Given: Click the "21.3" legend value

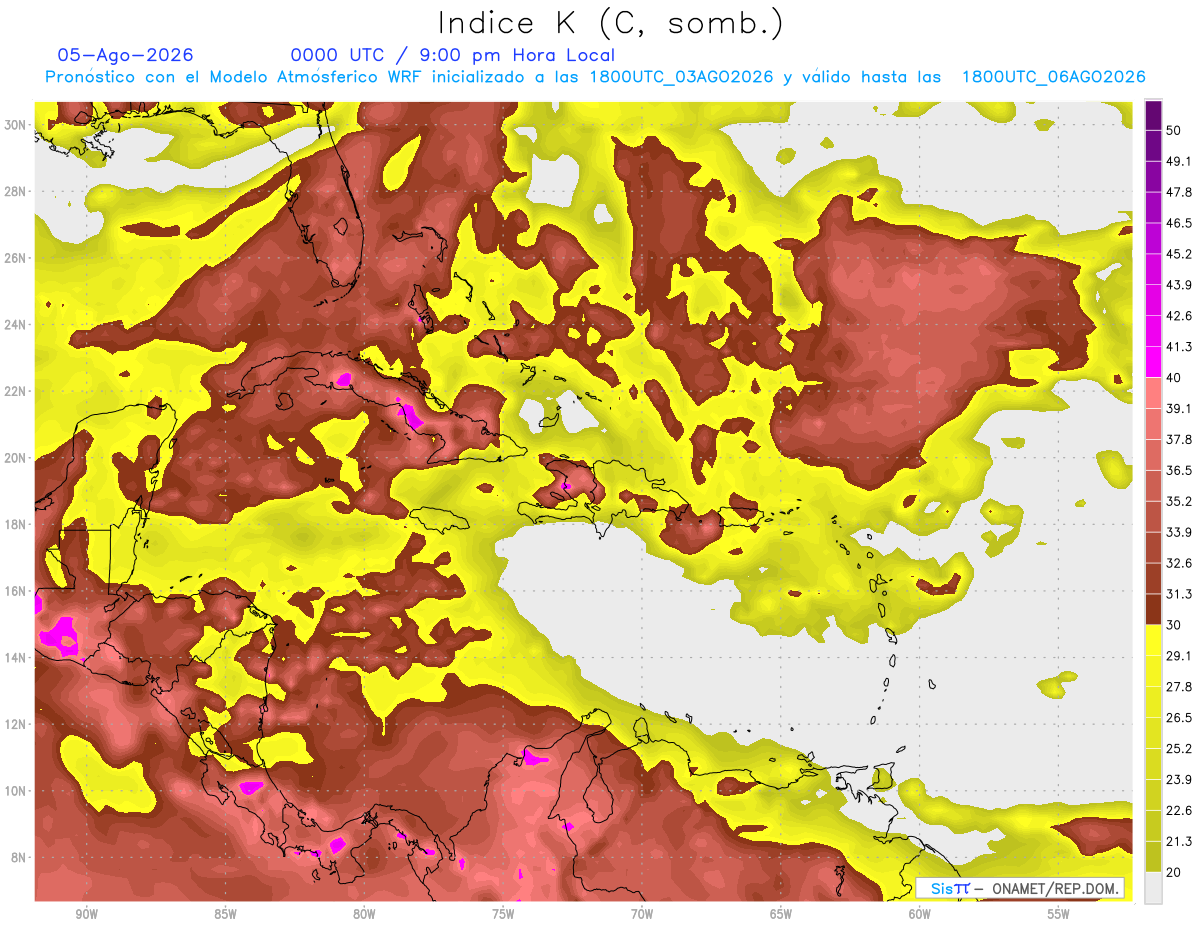Looking at the screenshot, I should tap(1180, 841).
